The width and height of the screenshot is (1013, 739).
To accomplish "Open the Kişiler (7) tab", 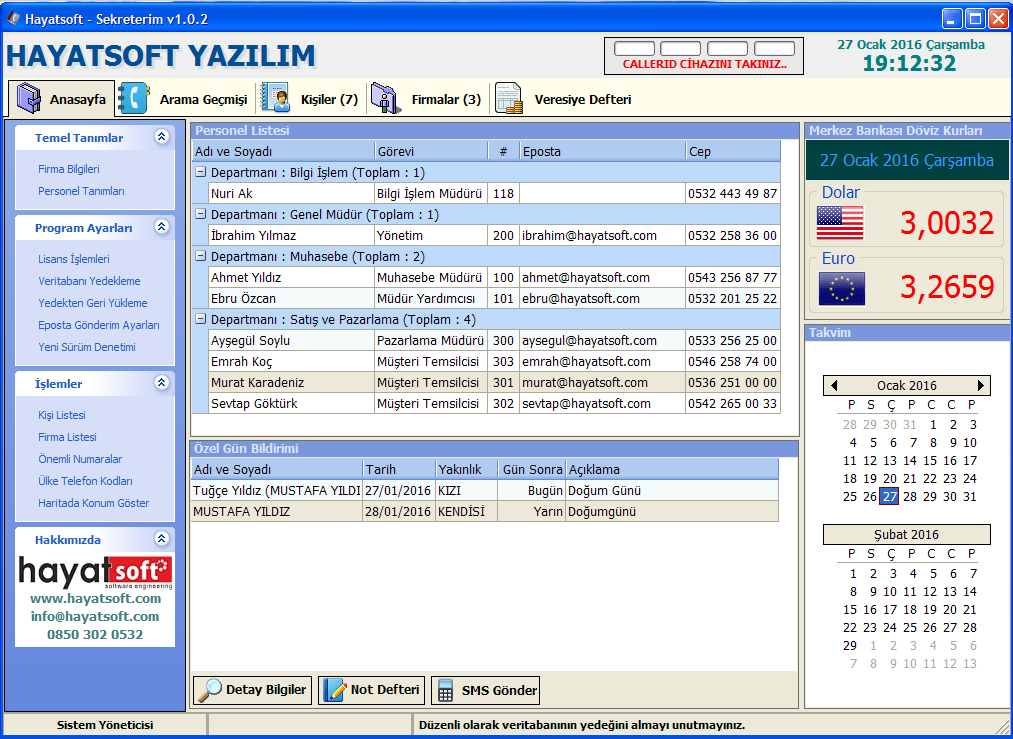I will [311, 99].
